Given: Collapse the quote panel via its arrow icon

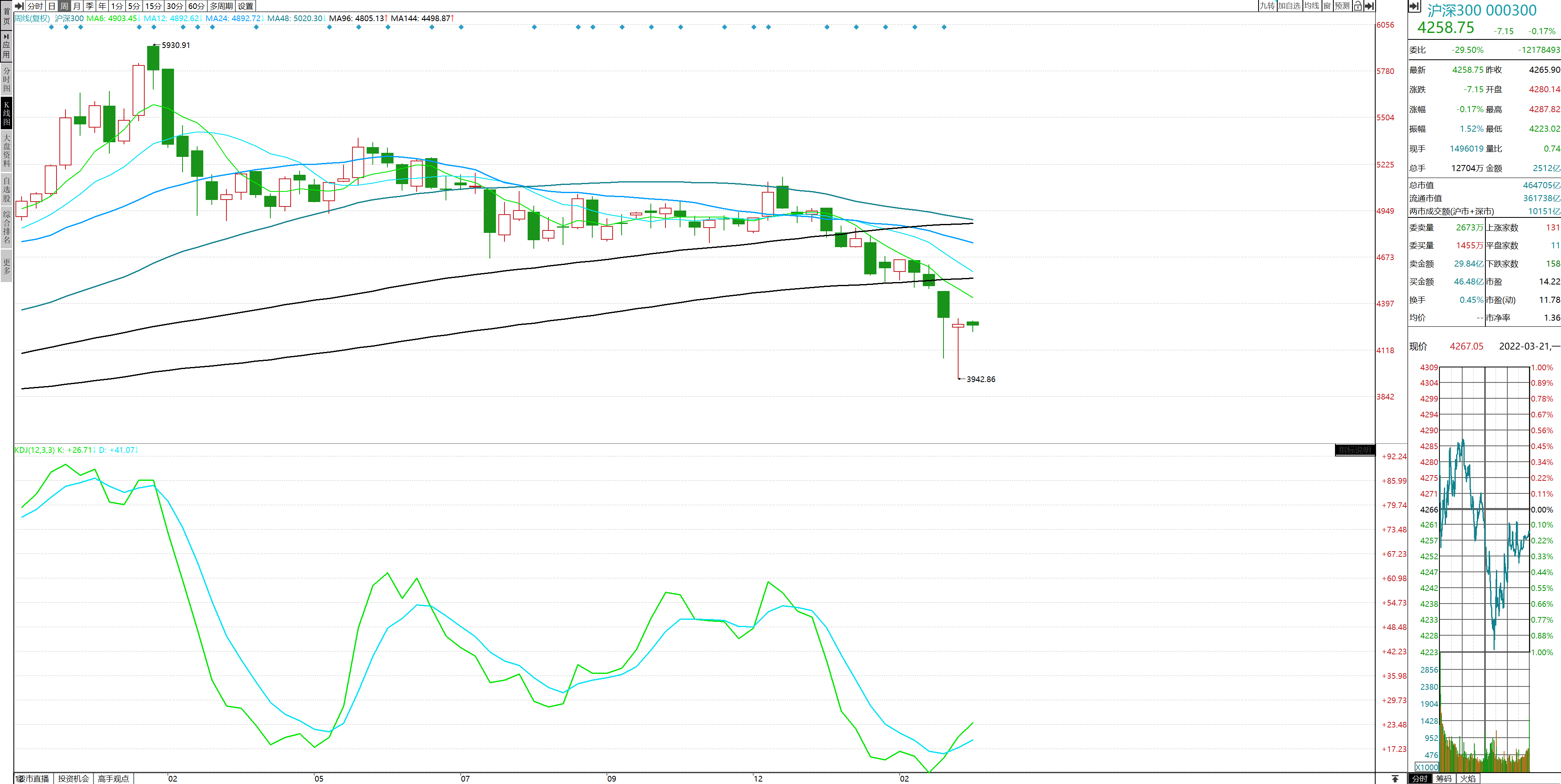Looking at the screenshot, I should [x=1414, y=6].
